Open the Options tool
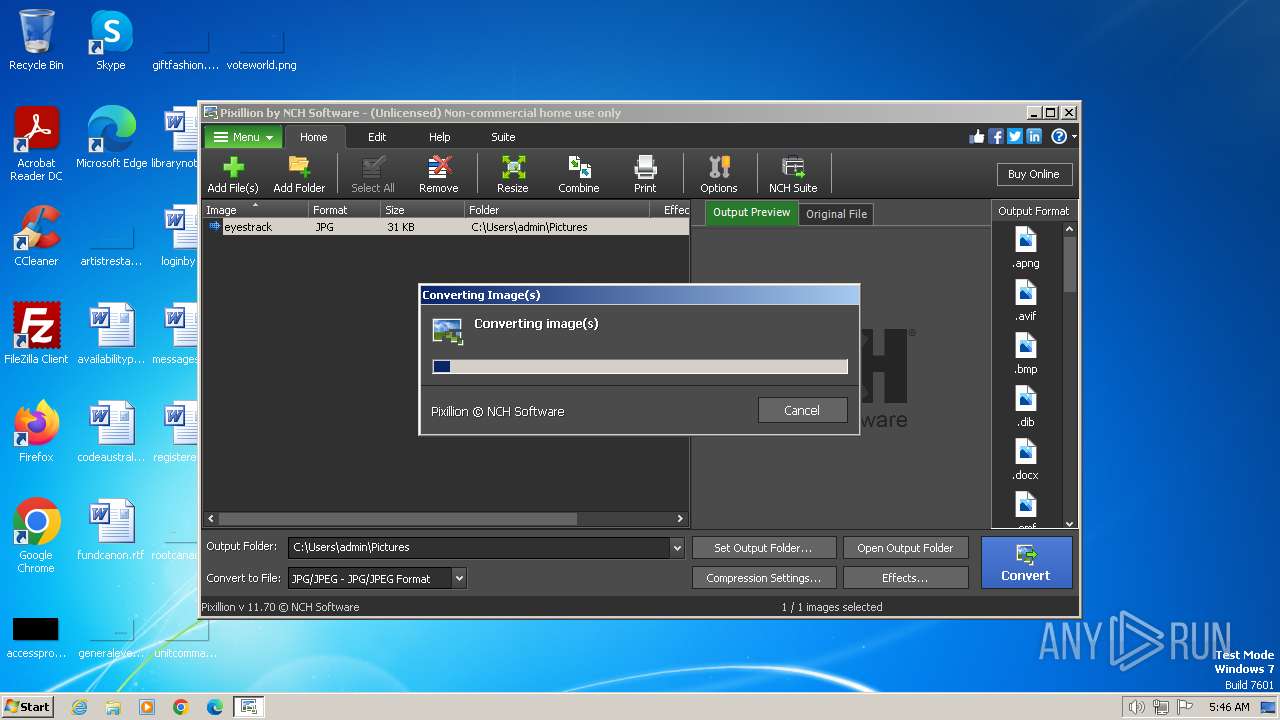 point(719,174)
